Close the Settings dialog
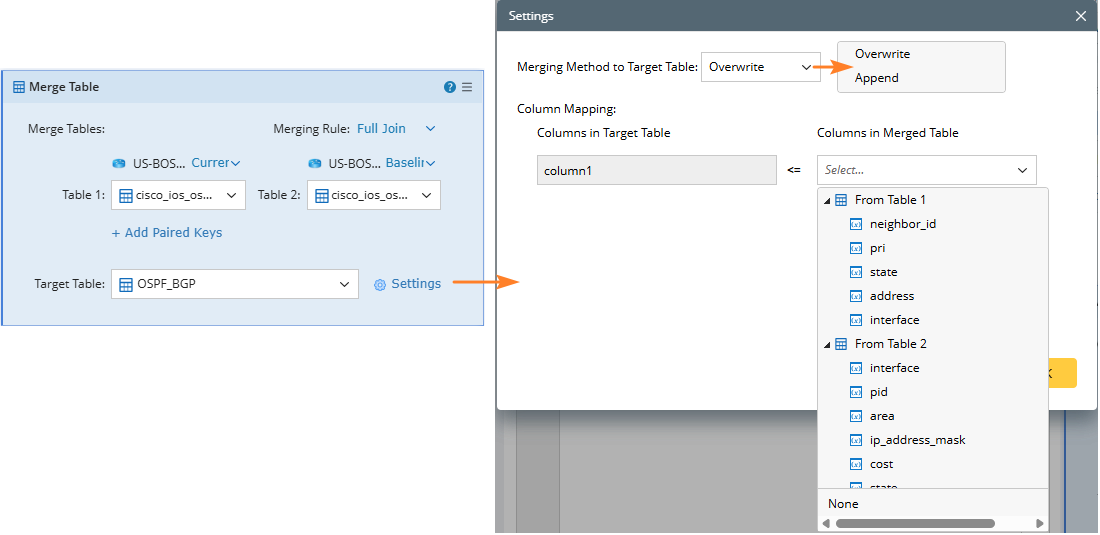This screenshot has height=535, width=1100. (1080, 16)
